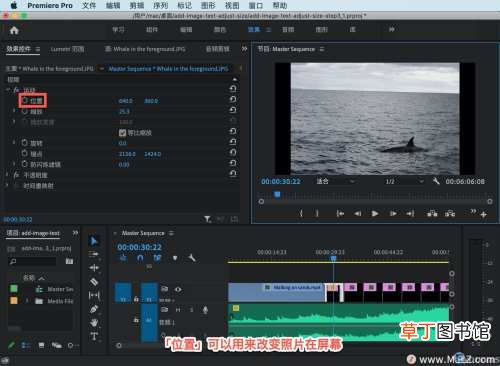This screenshot has height=366, width=500.
Task: Toggle Scale animation stopwatch
Action: click(25, 111)
